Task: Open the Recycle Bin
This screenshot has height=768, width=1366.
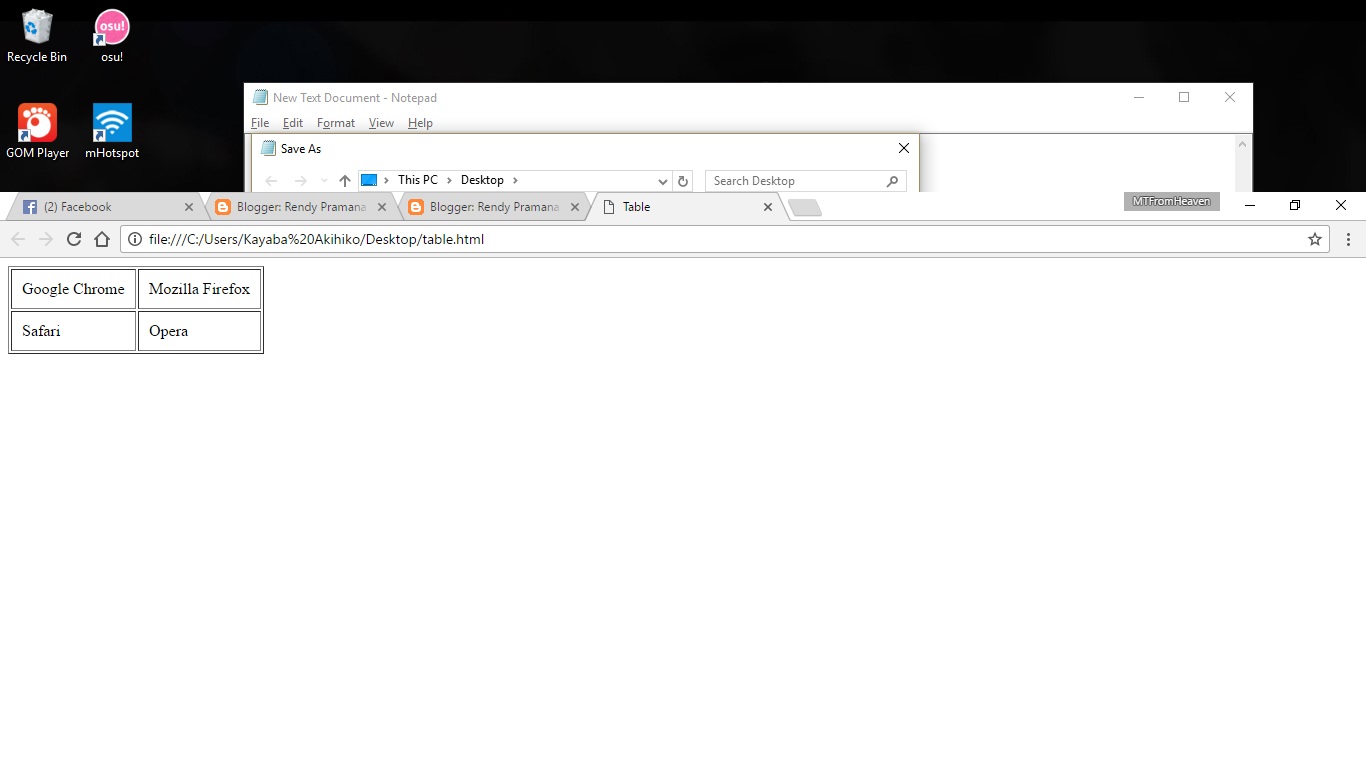Action: pos(36,27)
